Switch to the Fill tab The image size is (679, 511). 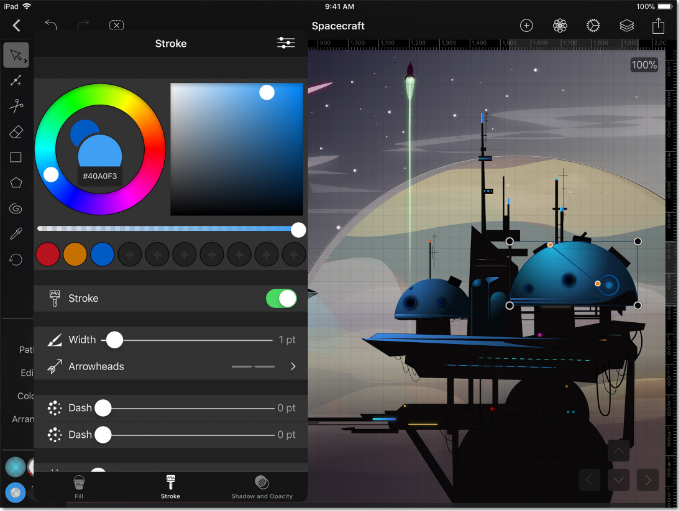coord(79,487)
